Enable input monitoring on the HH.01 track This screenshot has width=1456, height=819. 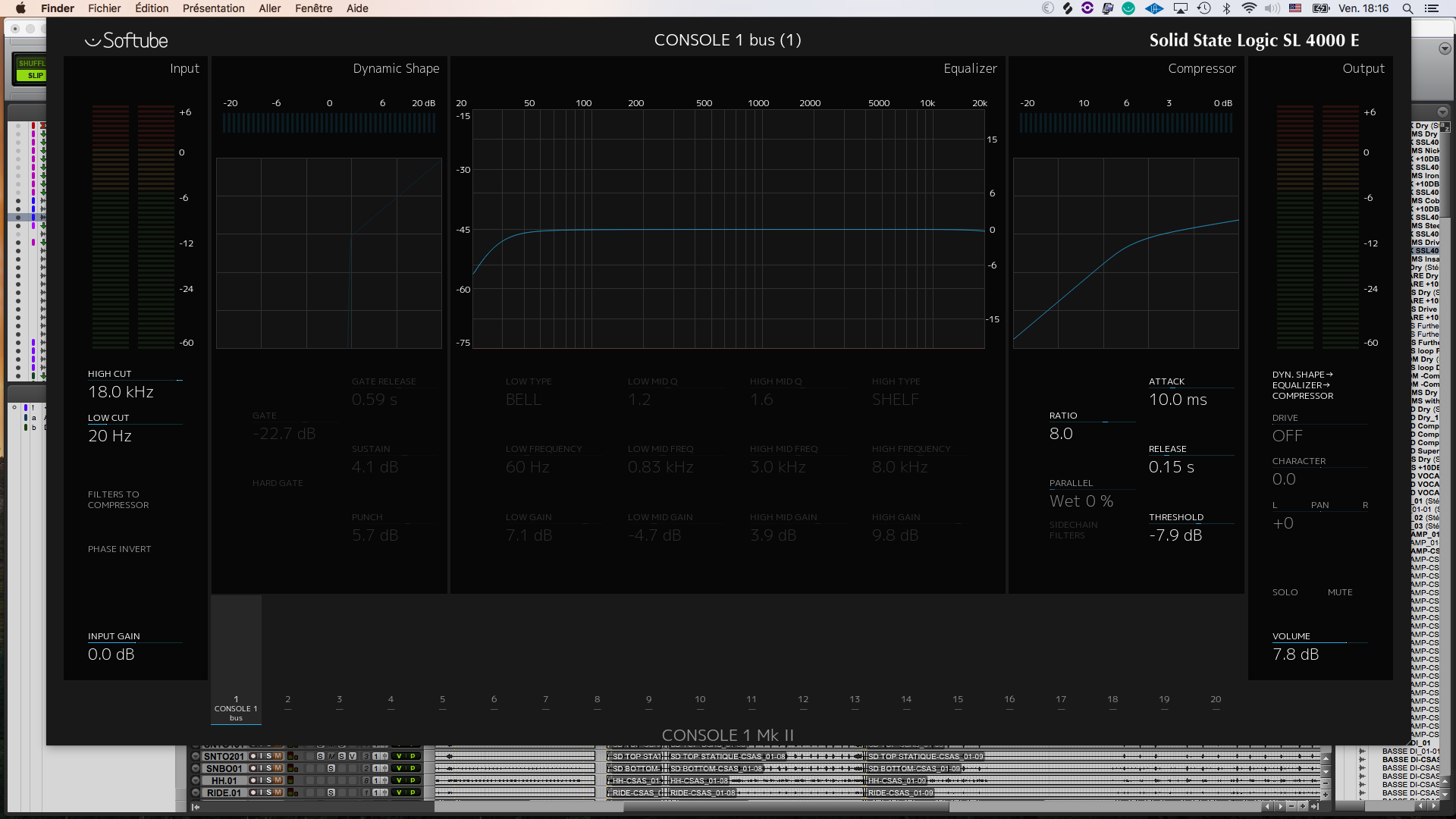pyautogui.click(x=261, y=780)
